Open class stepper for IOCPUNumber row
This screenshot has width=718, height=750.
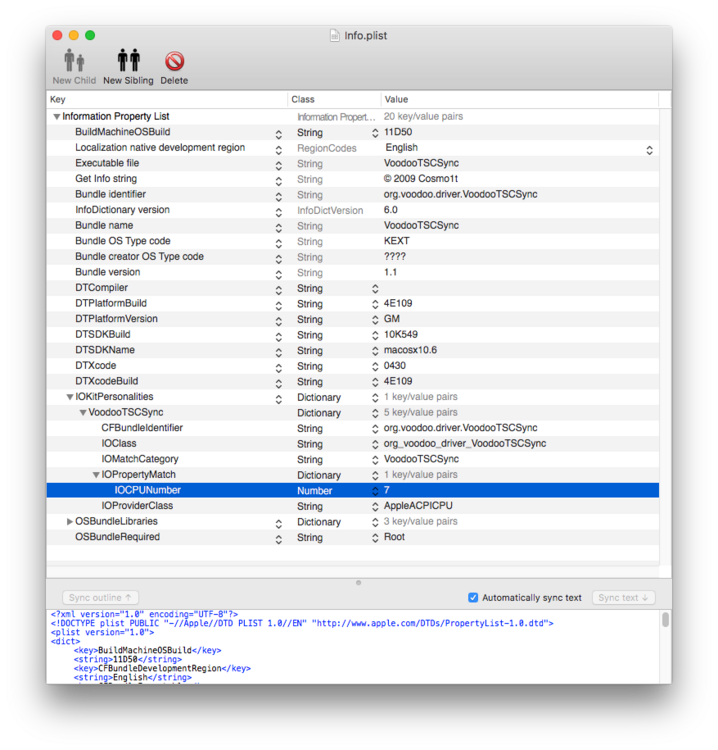point(375,491)
